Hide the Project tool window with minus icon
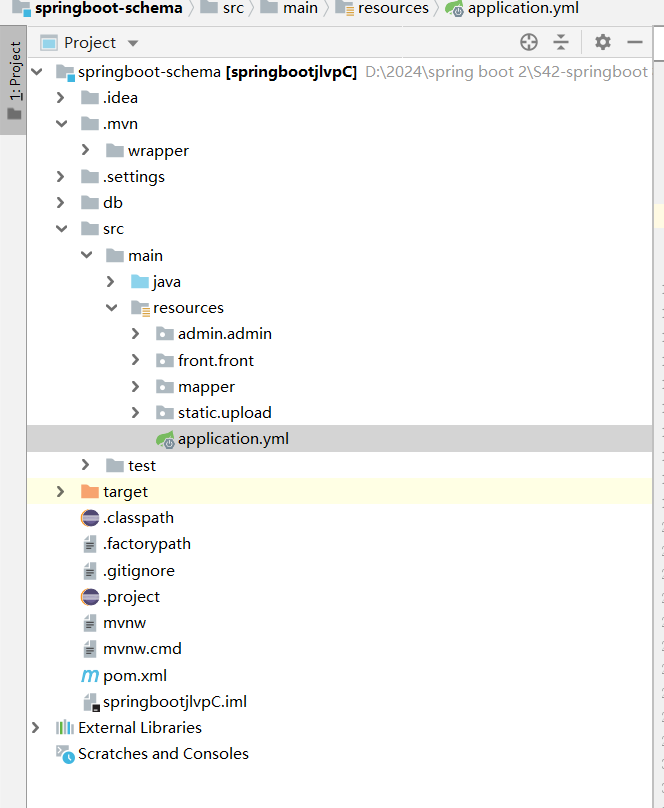Image resolution: width=664 pixels, height=808 pixels. [634, 42]
